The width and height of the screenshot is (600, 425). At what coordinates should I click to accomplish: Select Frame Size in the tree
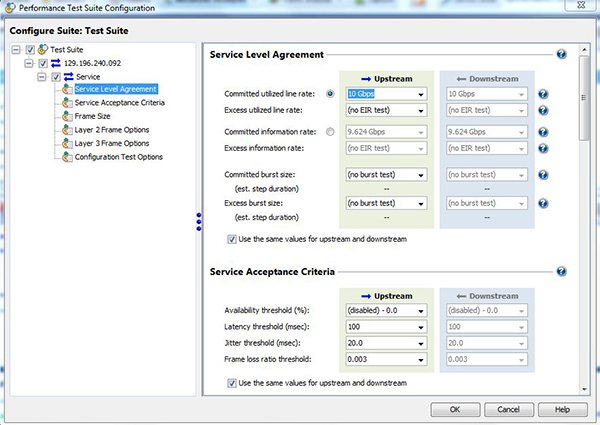(x=92, y=116)
